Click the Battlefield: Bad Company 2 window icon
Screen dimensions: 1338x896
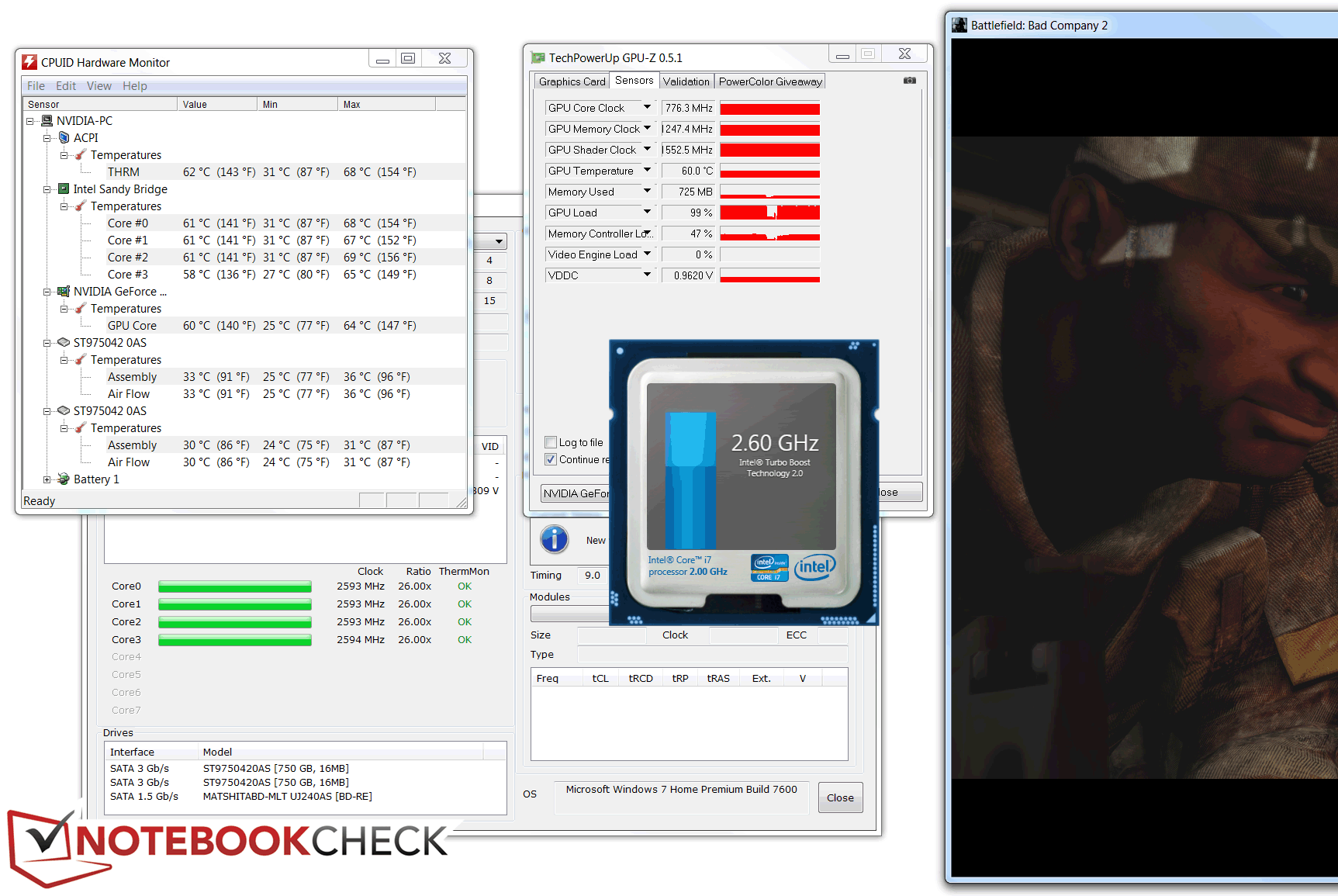[960, 25]
